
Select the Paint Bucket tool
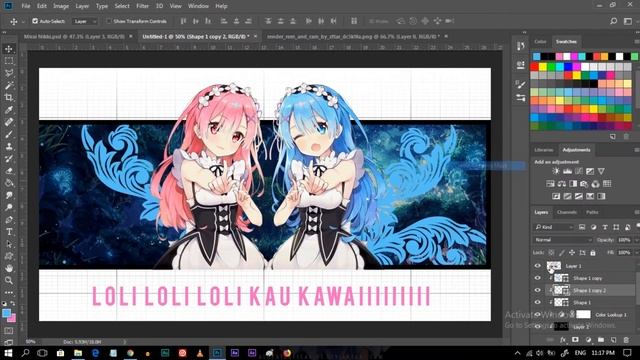tap(9, 183)
